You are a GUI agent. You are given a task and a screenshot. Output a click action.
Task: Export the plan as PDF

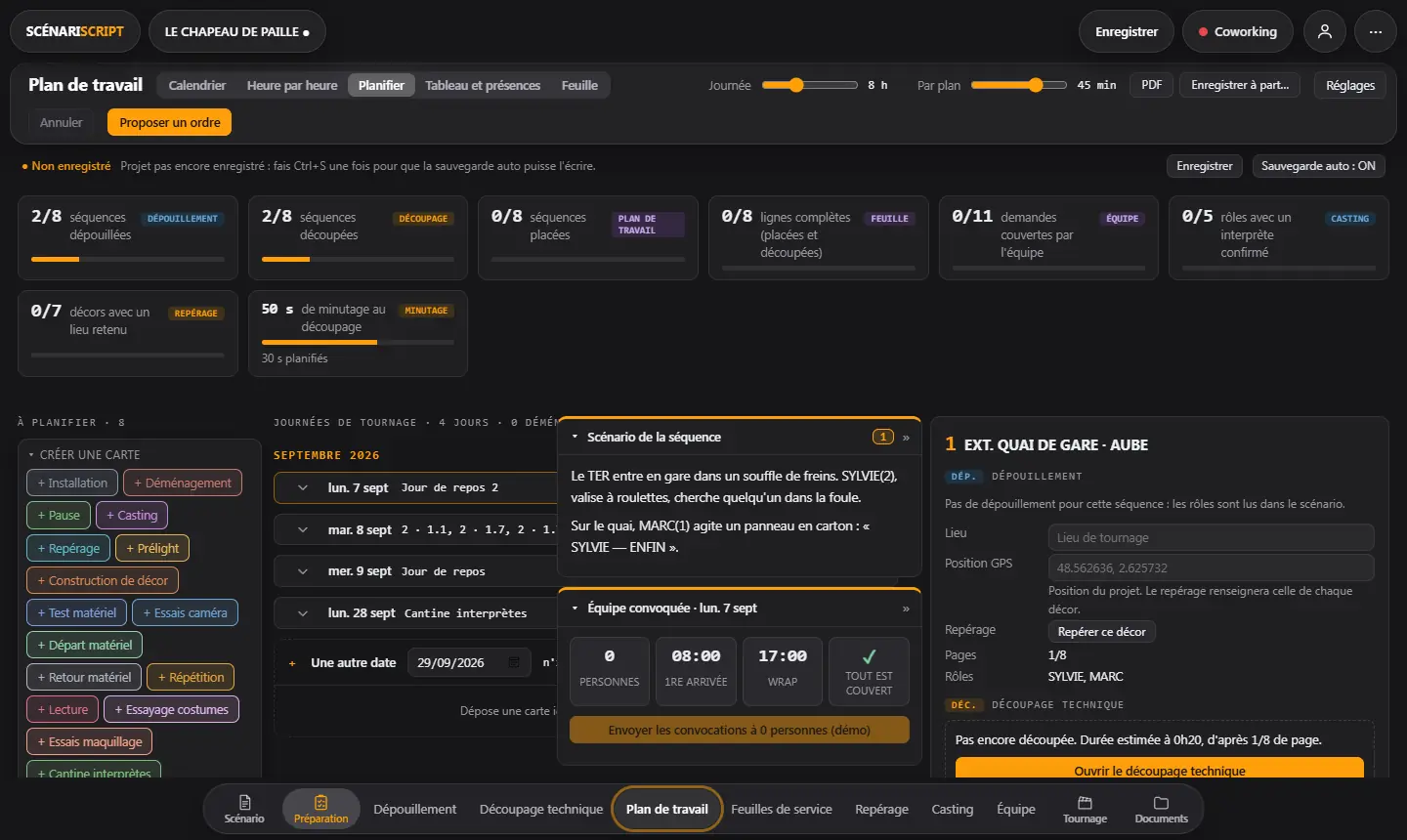coord(1152,85)
